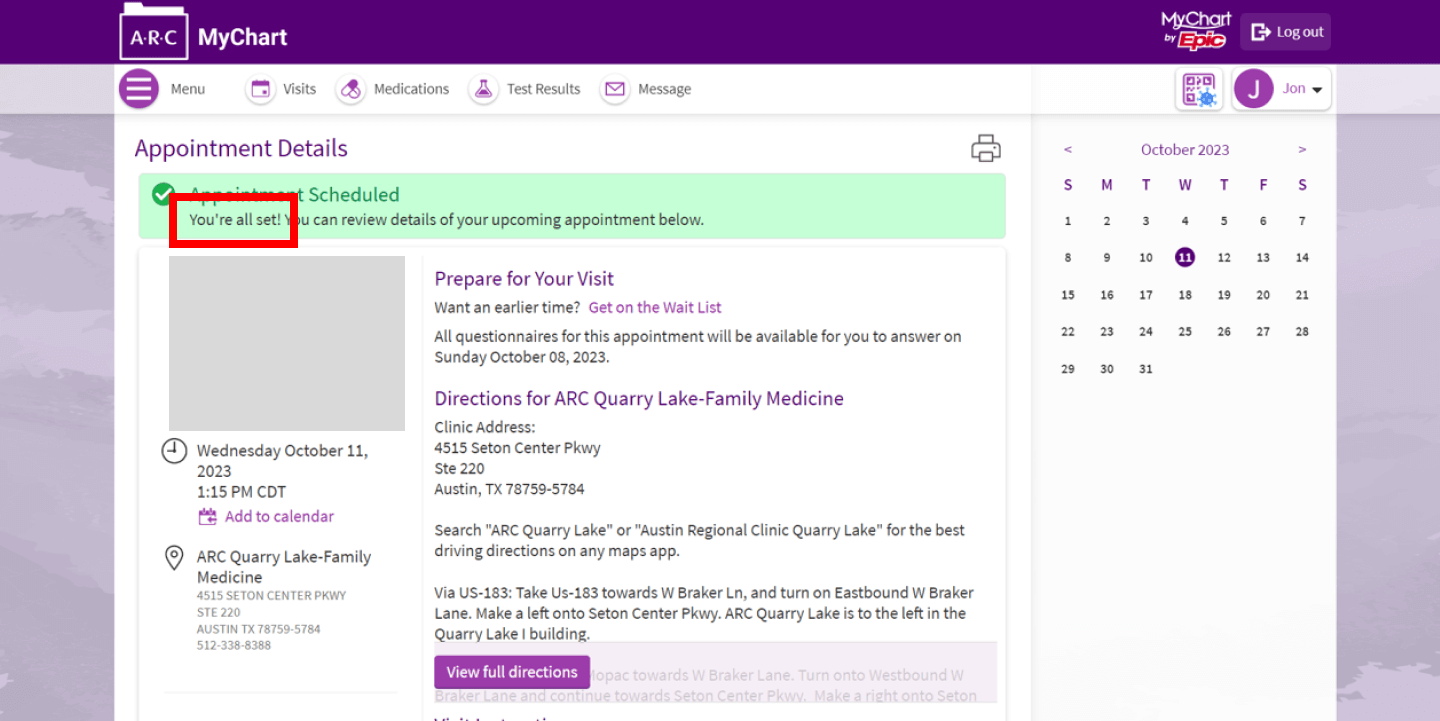Click the ARC Quarry Lake-Family Medicine location name
Screen dimensions: 1440x721
(284, 567)
